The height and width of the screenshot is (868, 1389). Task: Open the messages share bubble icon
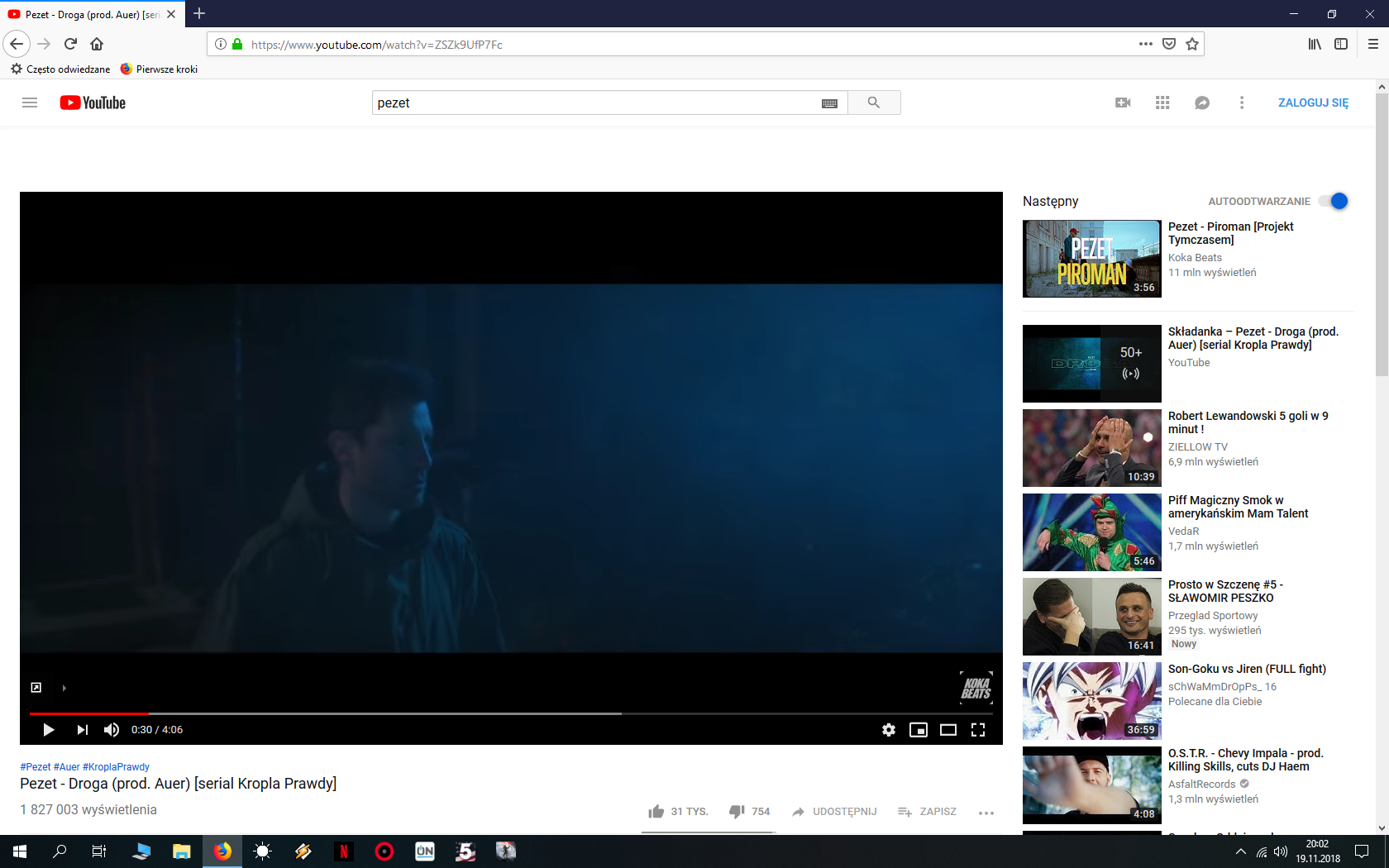tap(1202, 103)
